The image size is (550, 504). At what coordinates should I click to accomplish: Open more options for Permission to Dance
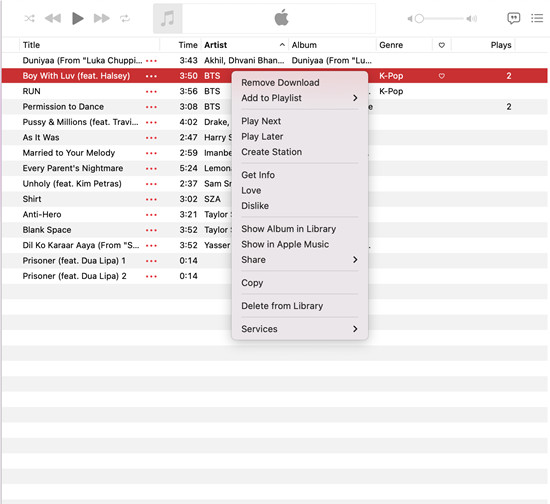coord(151,107)
